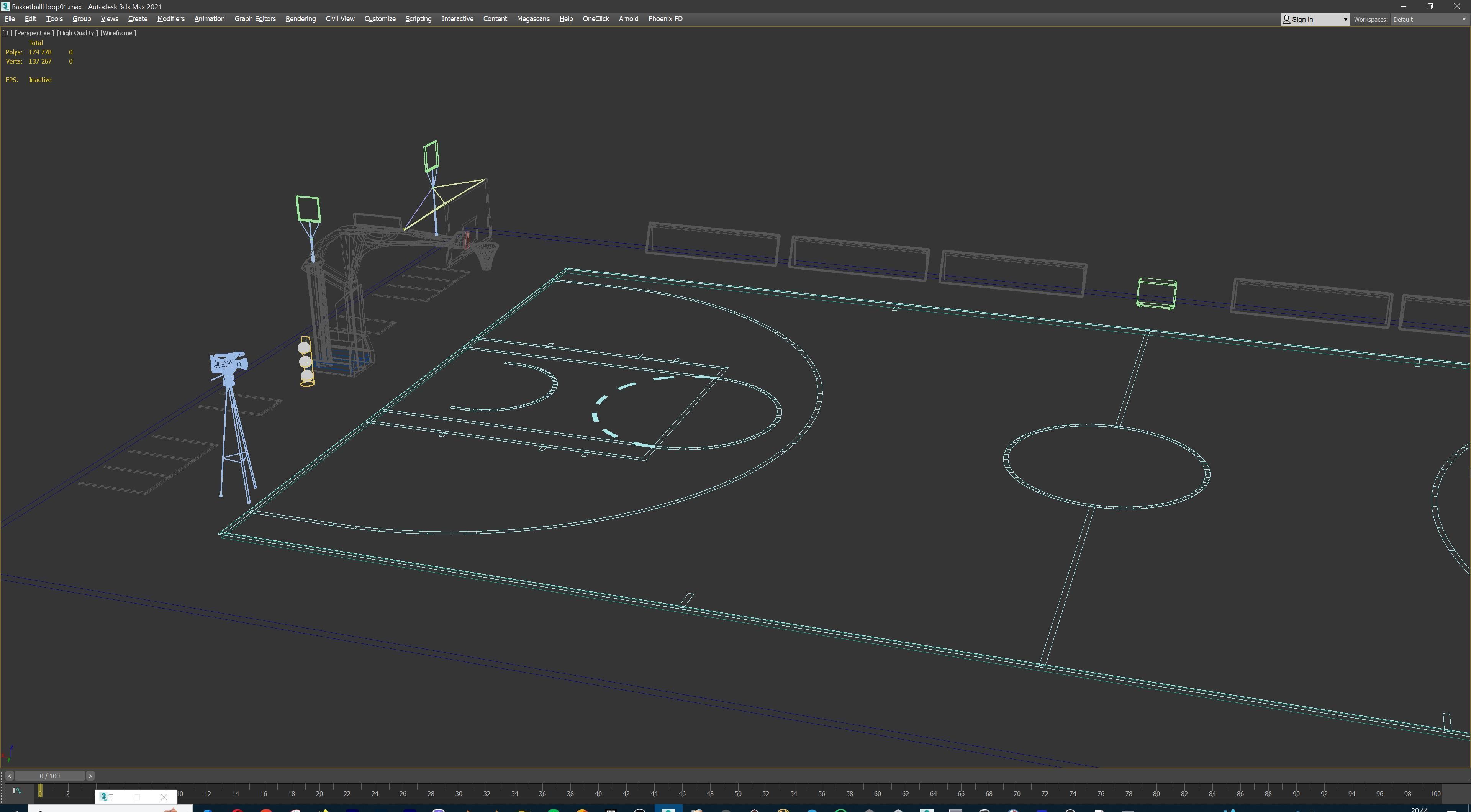The image size is (1471, 812).
Task: Go to next frame with > arrow
Action: 90,776
